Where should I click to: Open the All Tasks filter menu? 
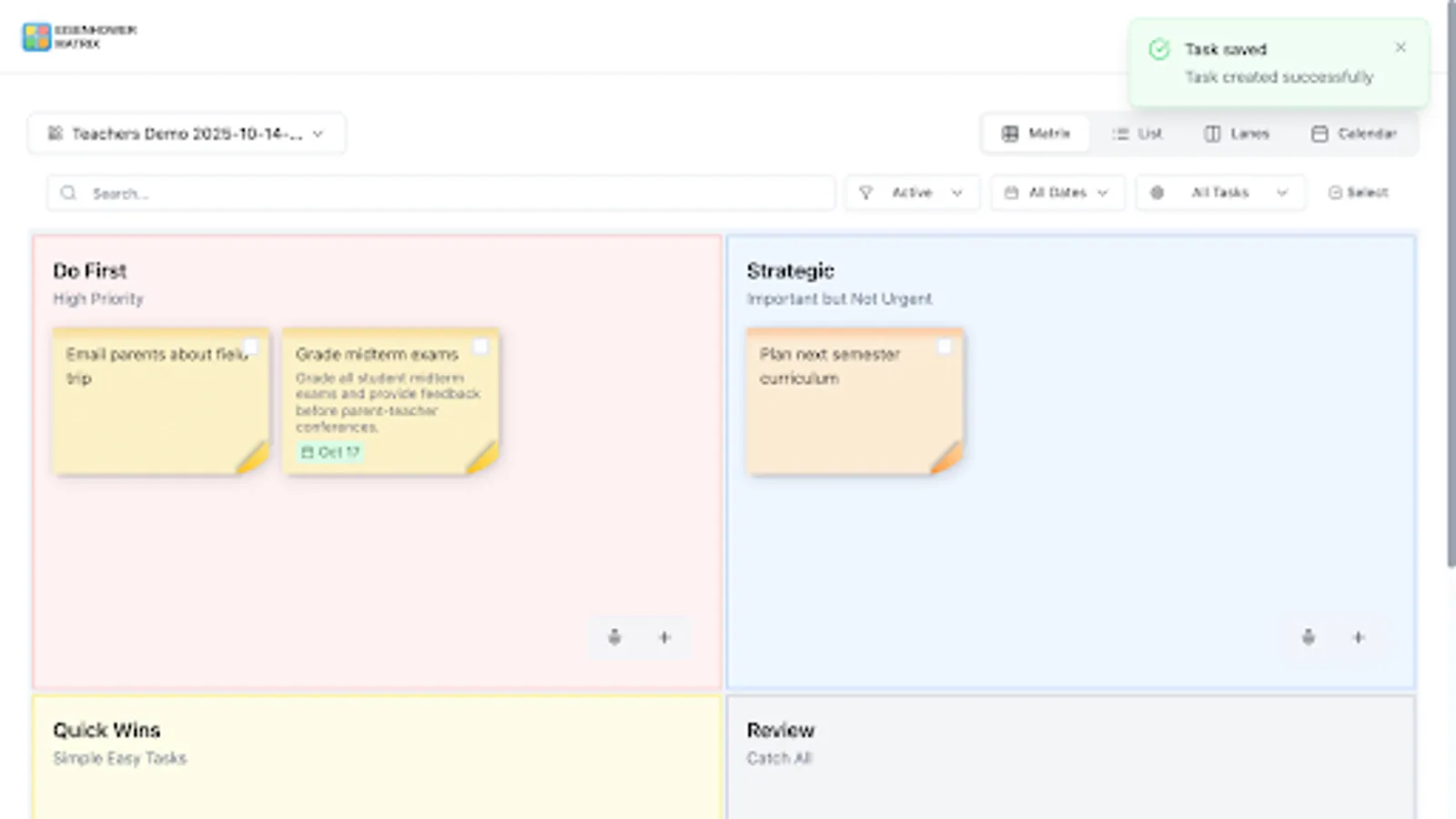pos(1219,192)
